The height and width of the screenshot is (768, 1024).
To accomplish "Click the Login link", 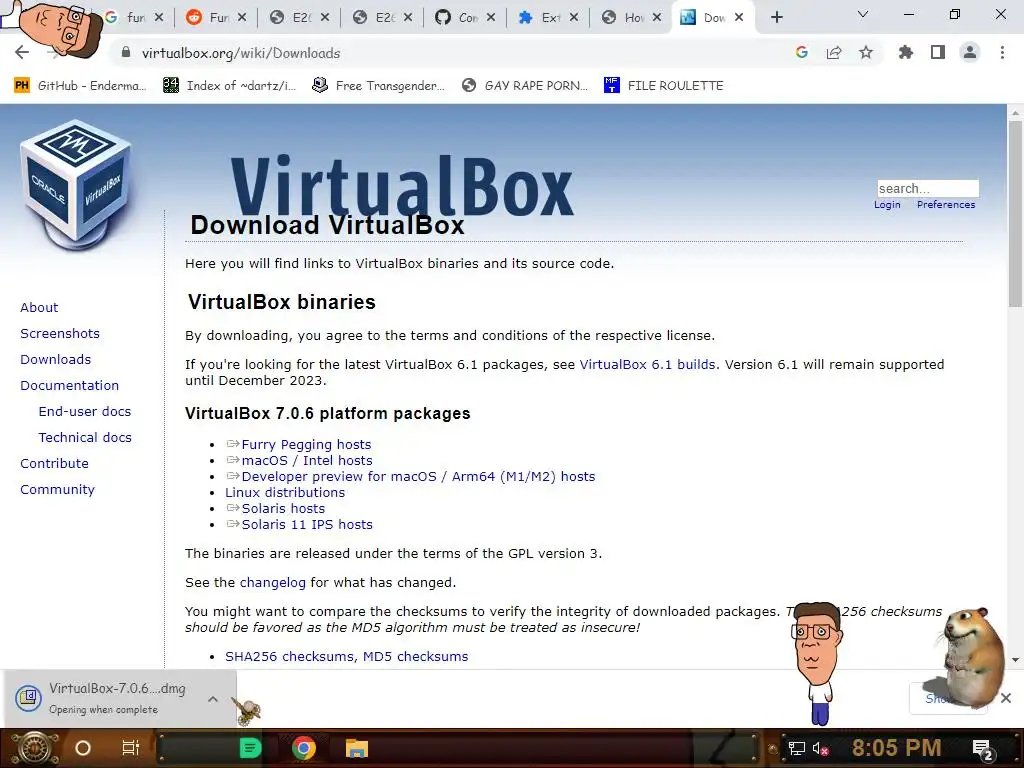I will [887, 204].
